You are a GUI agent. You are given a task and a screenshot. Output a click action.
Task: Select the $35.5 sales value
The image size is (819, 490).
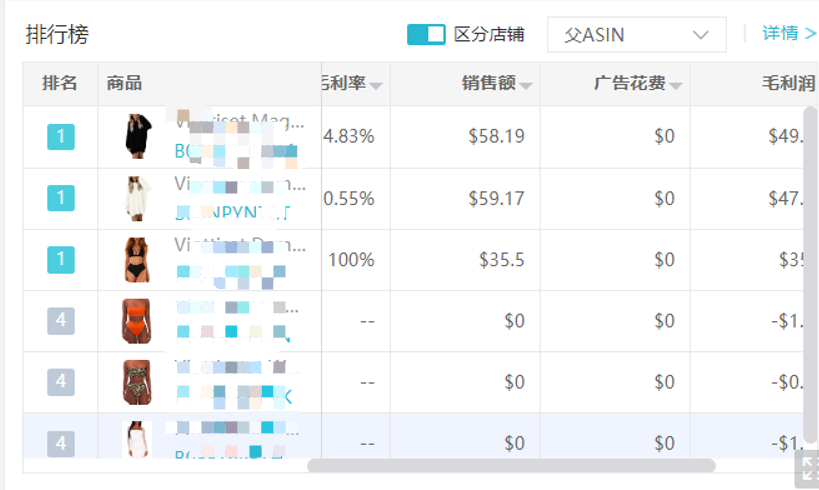(501, 260)
